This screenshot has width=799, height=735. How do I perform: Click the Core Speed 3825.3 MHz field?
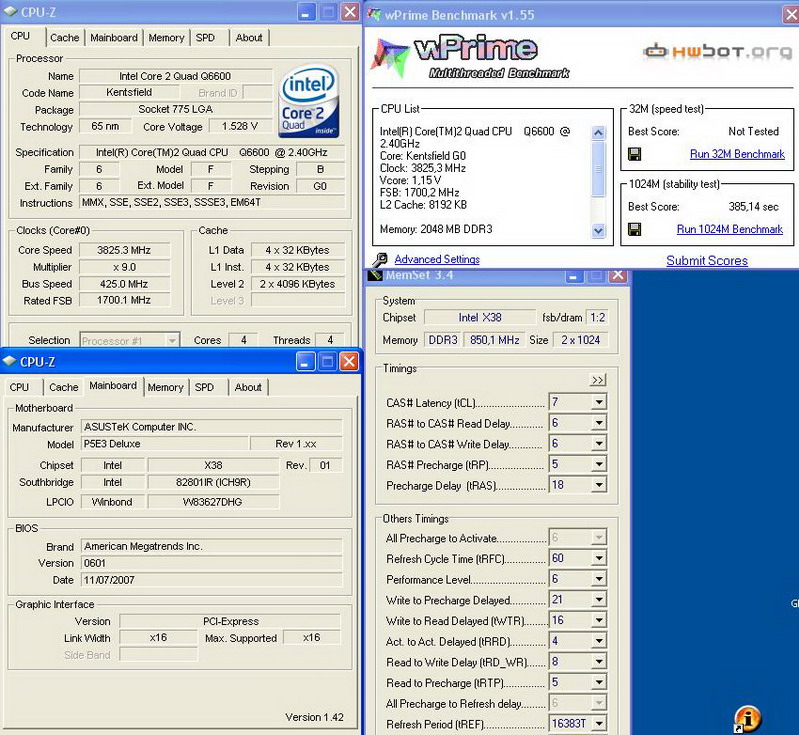(124, 250)
